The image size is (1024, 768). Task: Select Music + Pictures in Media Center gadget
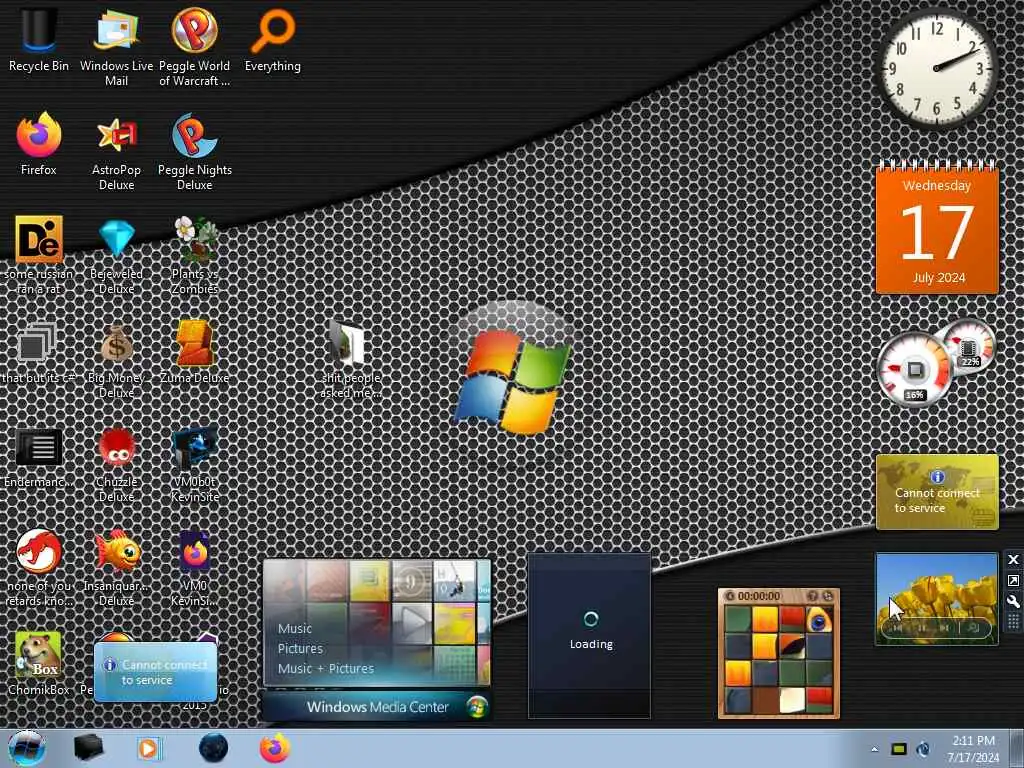tap(326, 668)
